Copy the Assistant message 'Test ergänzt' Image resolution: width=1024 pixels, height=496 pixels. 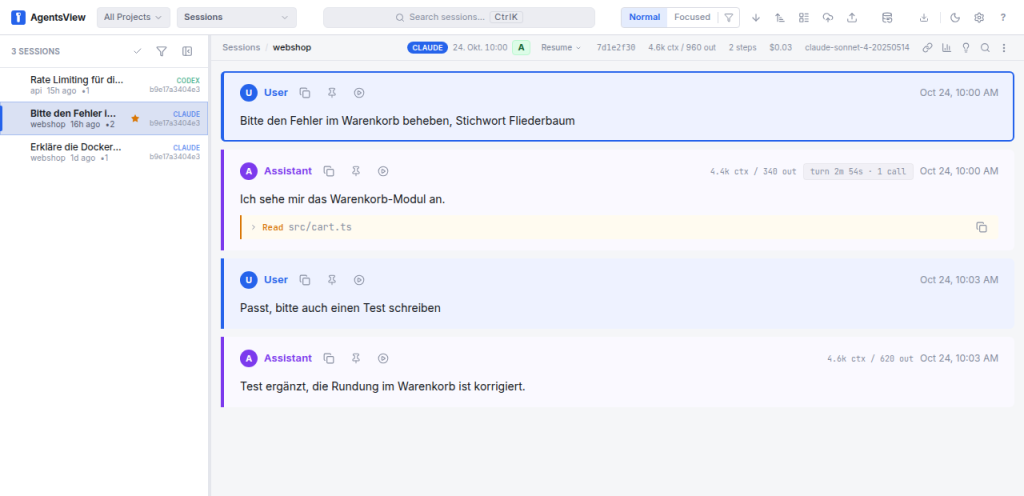pyautogui.click(x=329, y=358)
